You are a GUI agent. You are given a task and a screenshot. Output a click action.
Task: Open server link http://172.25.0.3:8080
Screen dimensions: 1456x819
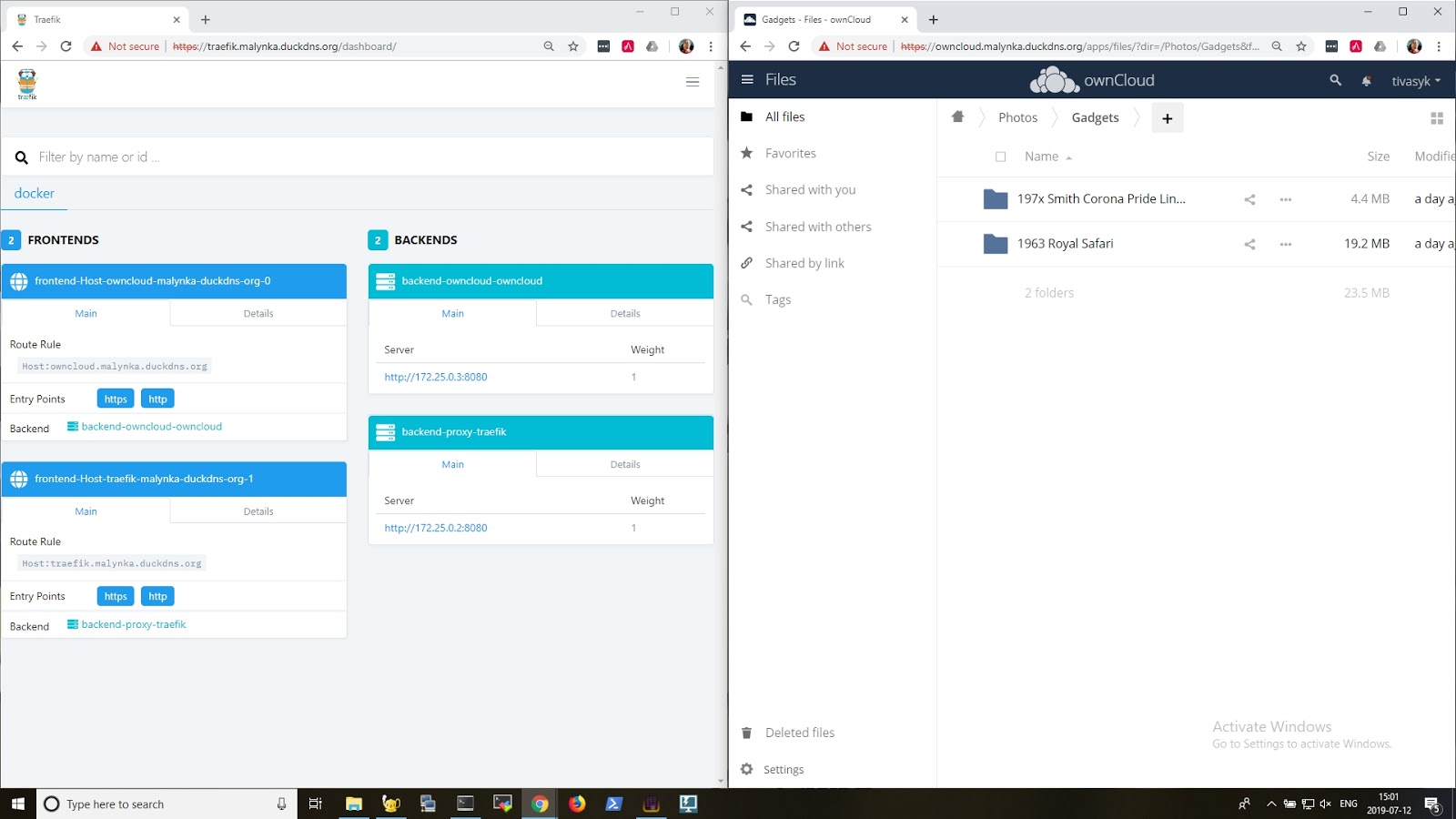coord(436,377)
